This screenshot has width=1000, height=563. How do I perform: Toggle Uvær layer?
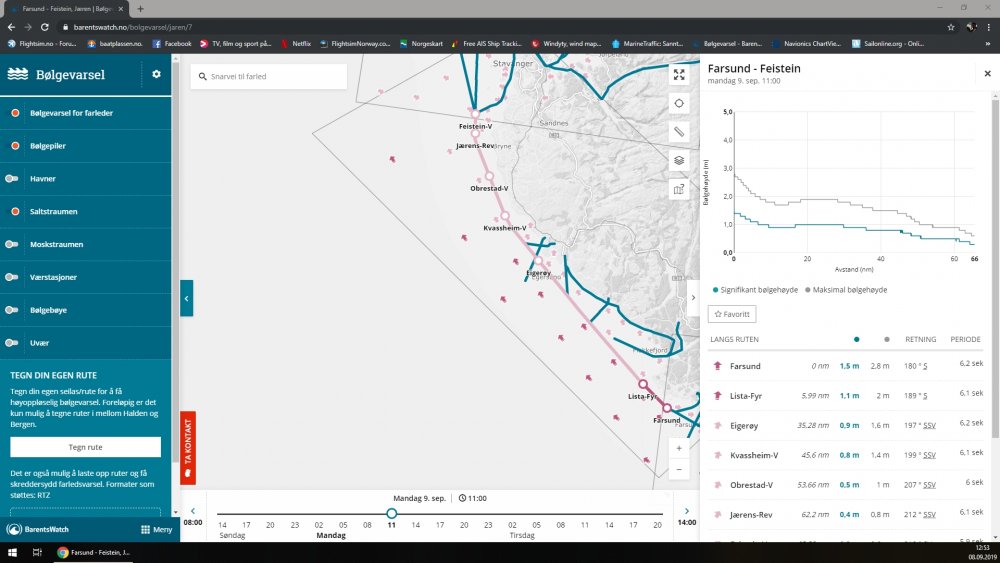click(x=12, y=342)
